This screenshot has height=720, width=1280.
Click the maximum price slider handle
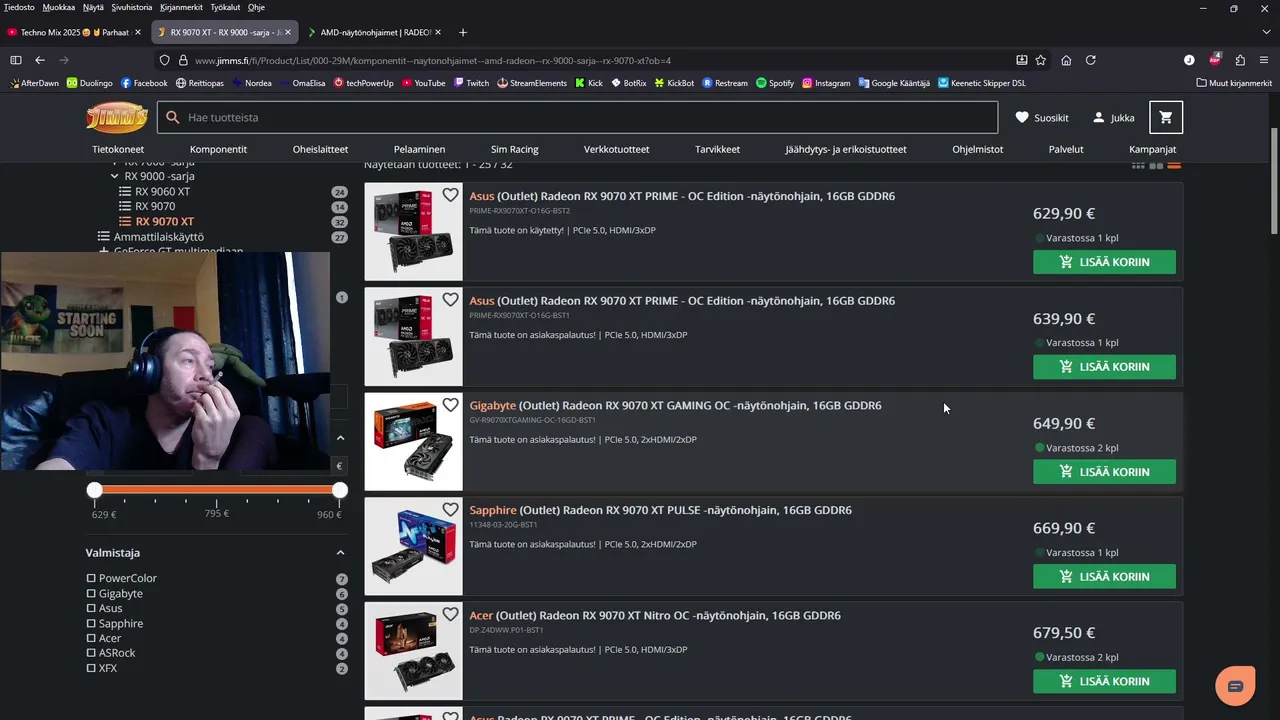[x=340, y=490]
